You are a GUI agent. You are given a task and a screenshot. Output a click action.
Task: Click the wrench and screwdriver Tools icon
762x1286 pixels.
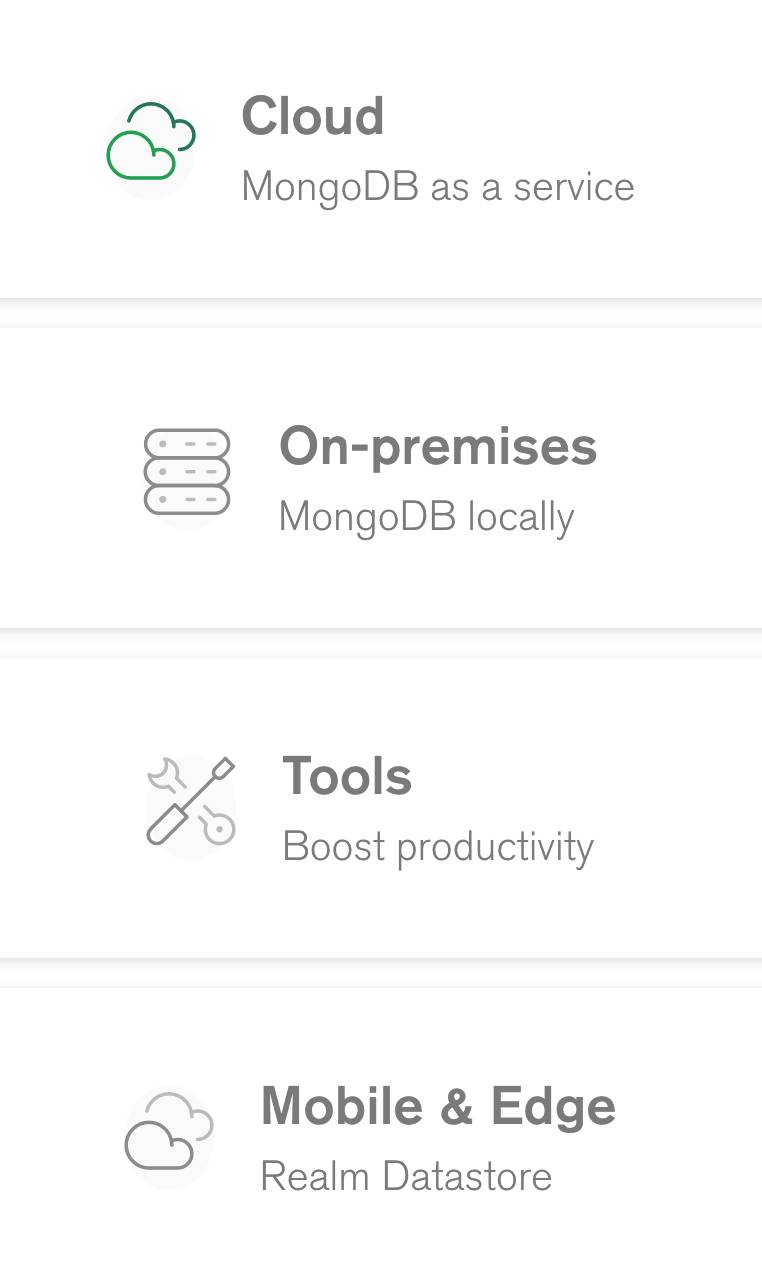point(191,801)
